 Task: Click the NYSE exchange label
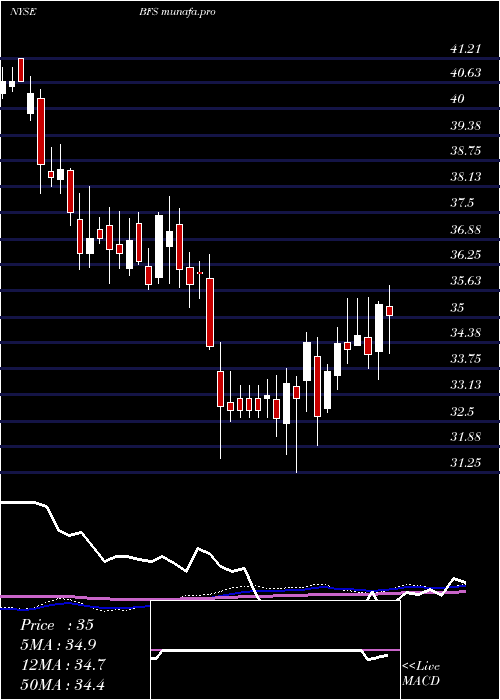23,12
